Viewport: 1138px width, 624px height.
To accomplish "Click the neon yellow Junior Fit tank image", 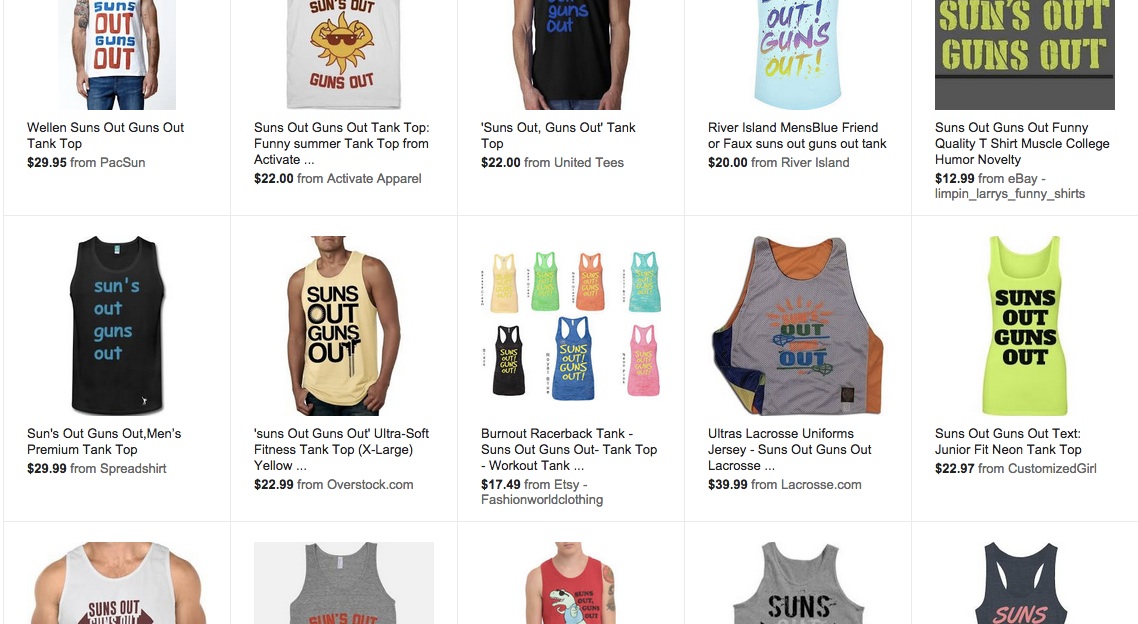I will coord(1025,325).
